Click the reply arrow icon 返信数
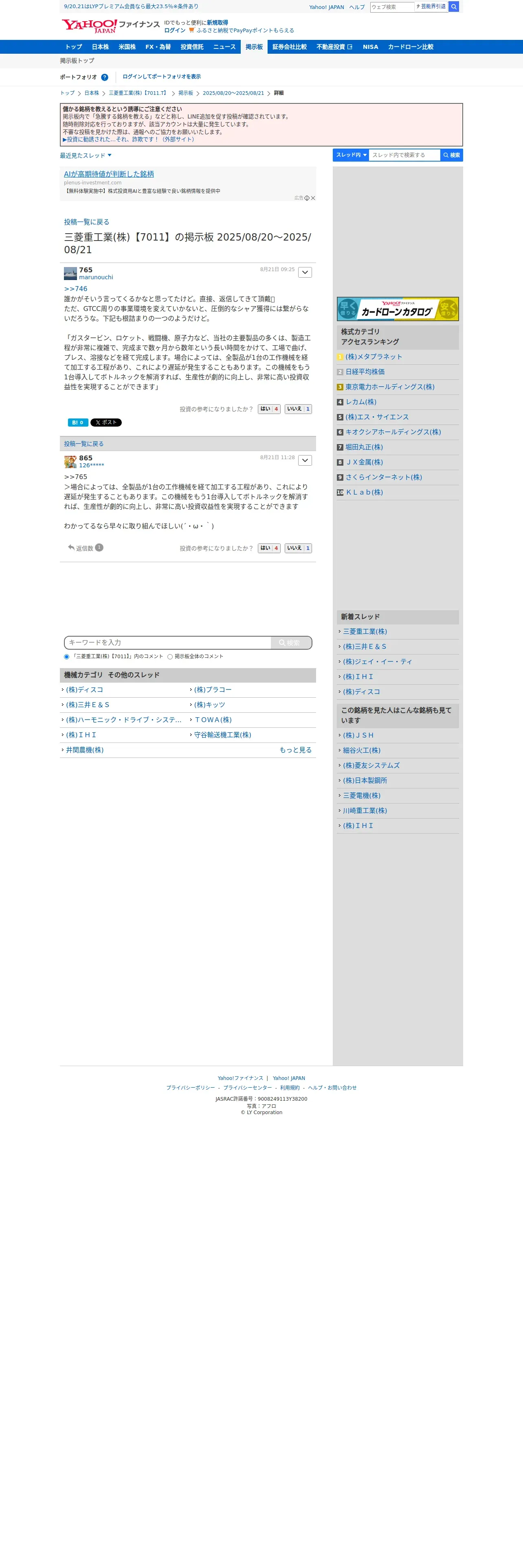This screenshot has width=523, height=1568. [x=71, y=548]
